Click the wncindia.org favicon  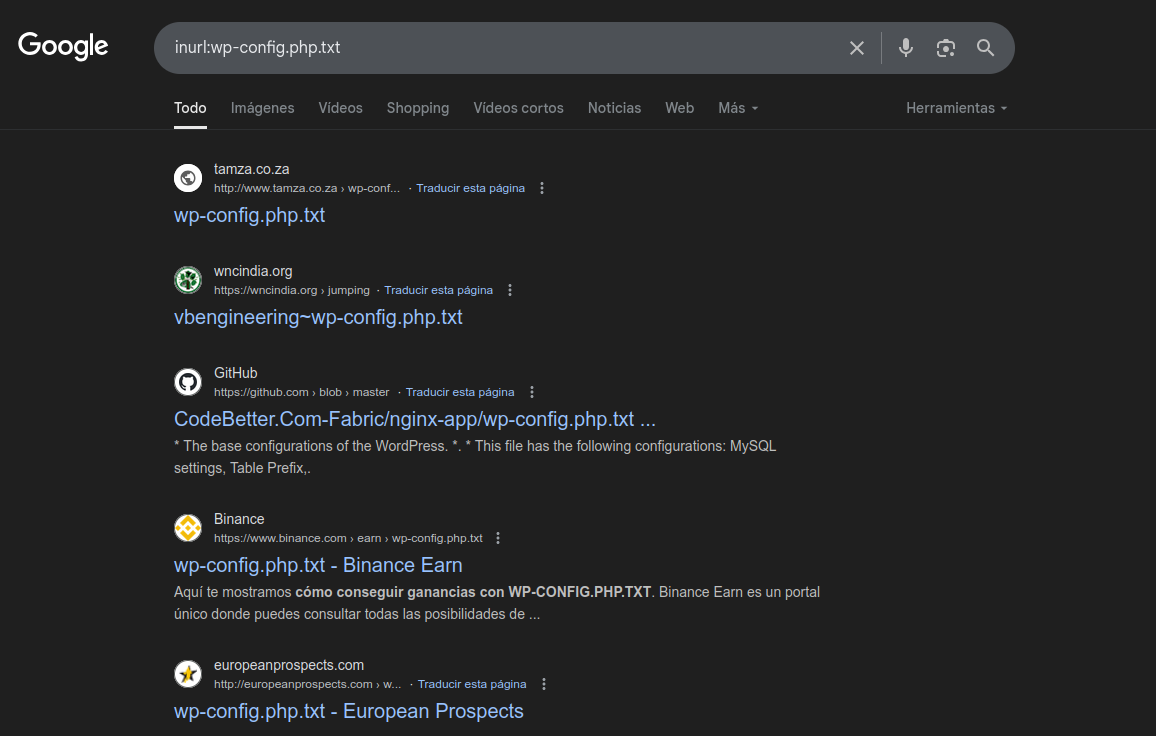click(x=188, y=280)
